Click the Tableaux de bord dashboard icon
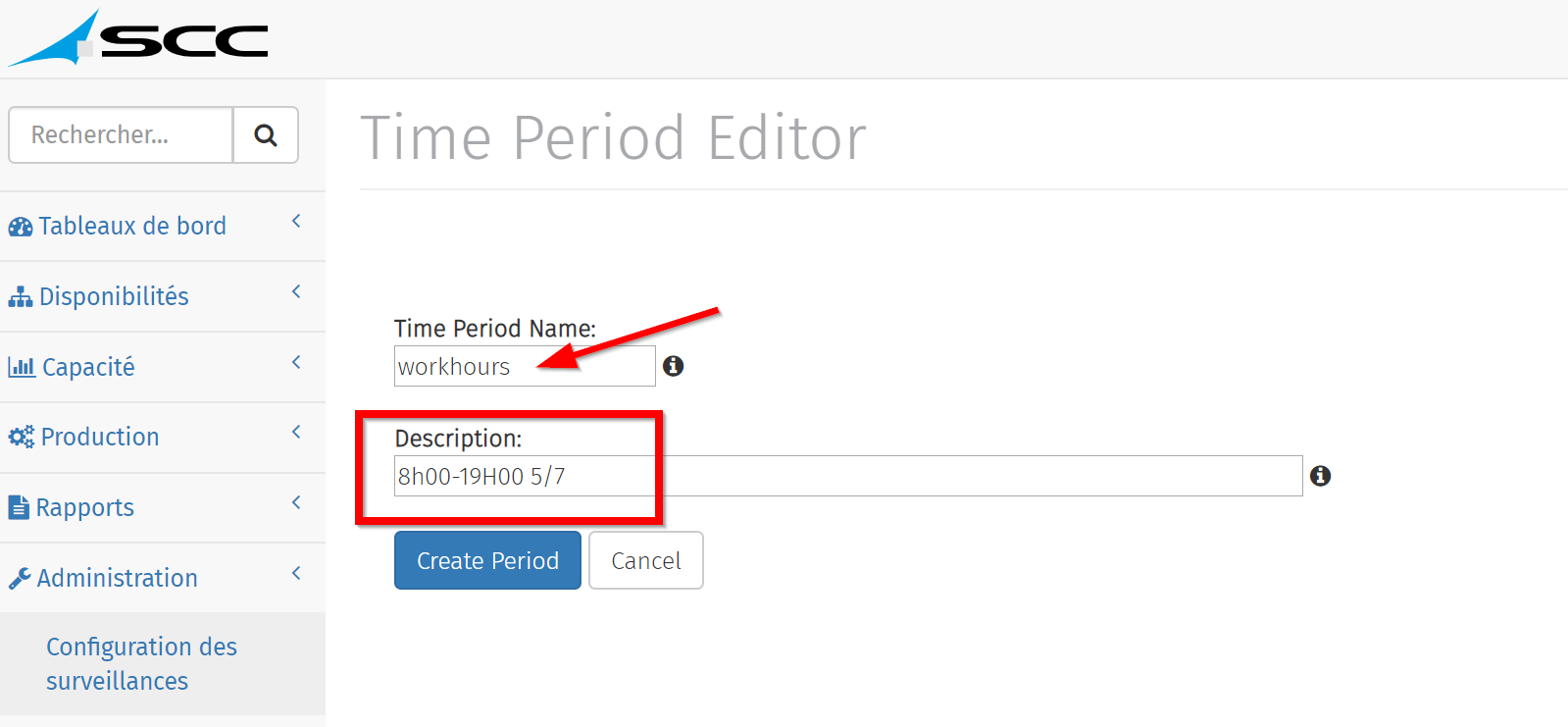The width and height of the screenshot is (1568, 727). 21,227
